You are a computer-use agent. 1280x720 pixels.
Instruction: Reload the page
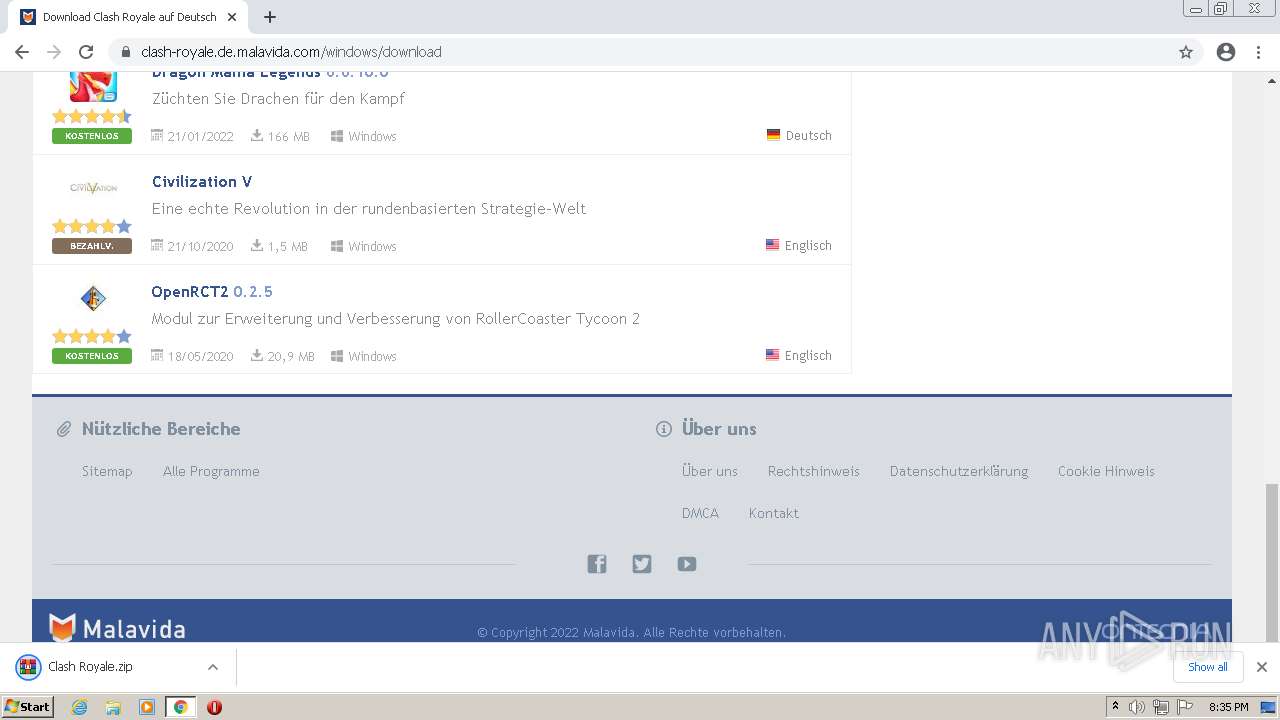pyautogui.click(x=86, y=52)
